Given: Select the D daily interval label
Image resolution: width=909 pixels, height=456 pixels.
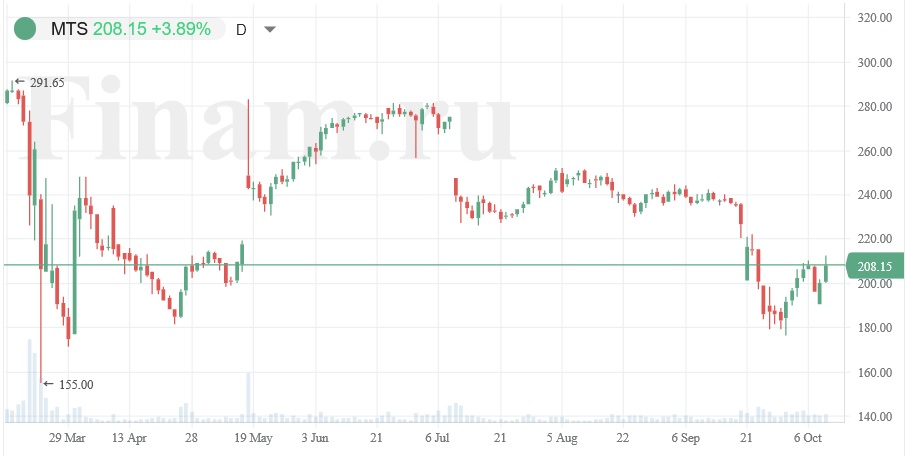Looking at the screenshot, I should click(241, 29).
